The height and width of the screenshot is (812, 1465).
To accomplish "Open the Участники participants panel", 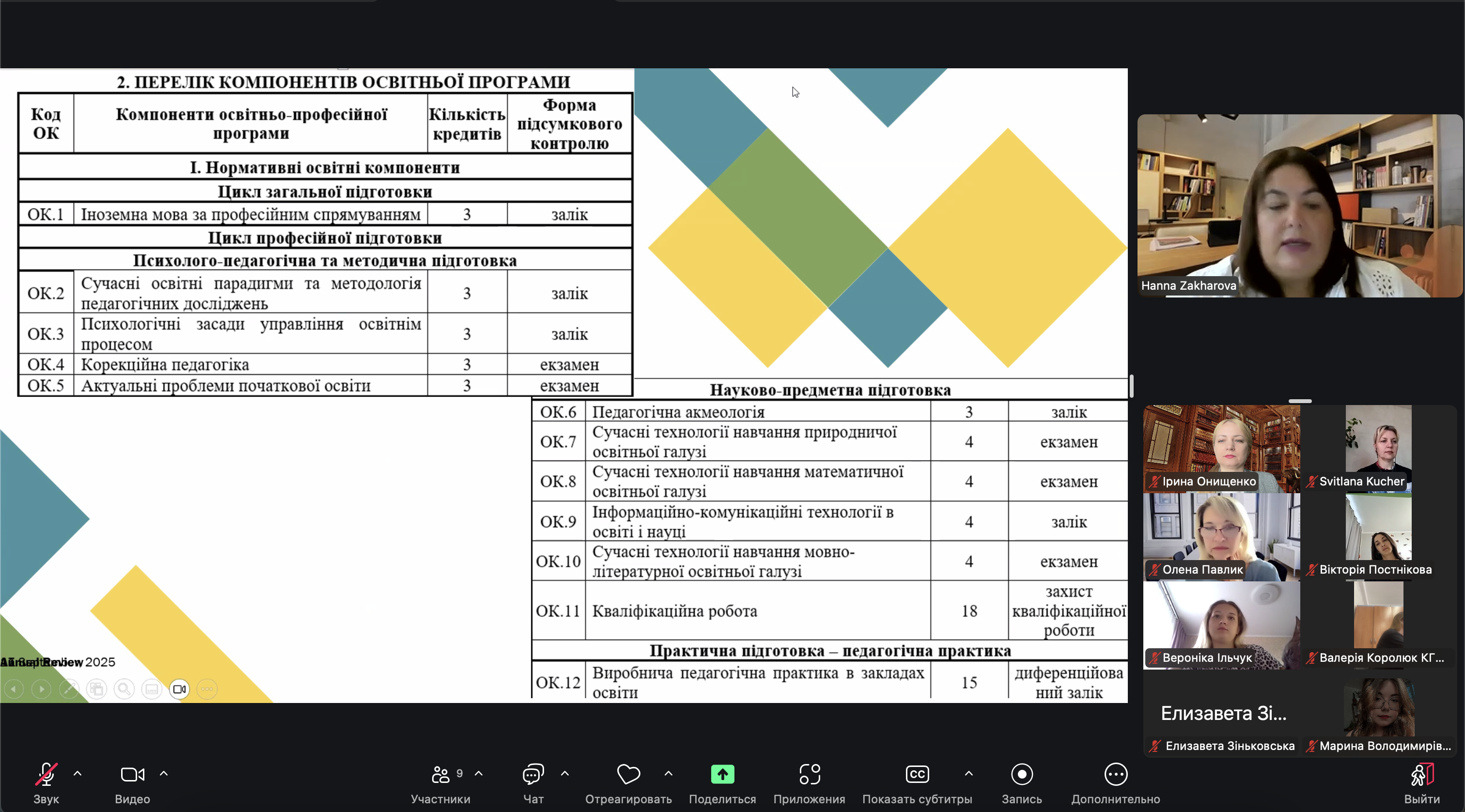I will [x=440, y=775].
